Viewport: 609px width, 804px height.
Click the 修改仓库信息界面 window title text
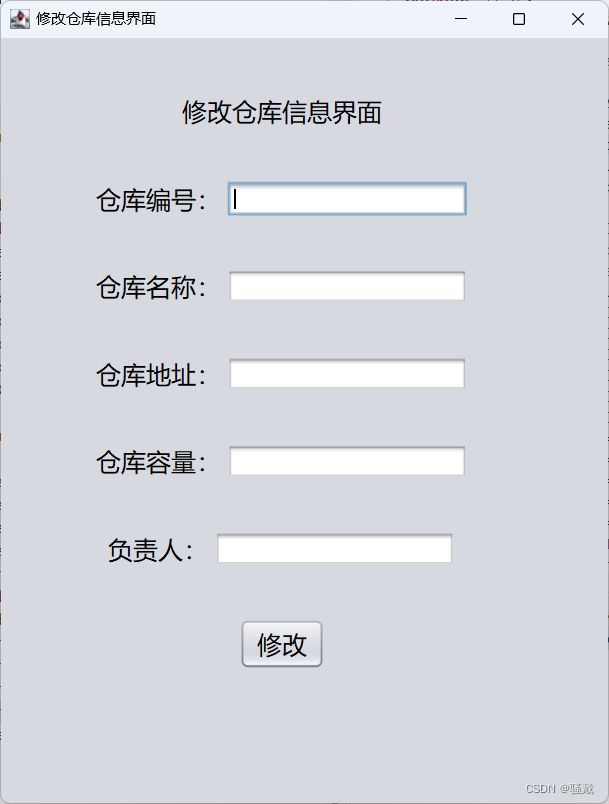click(x=88, y=19)
